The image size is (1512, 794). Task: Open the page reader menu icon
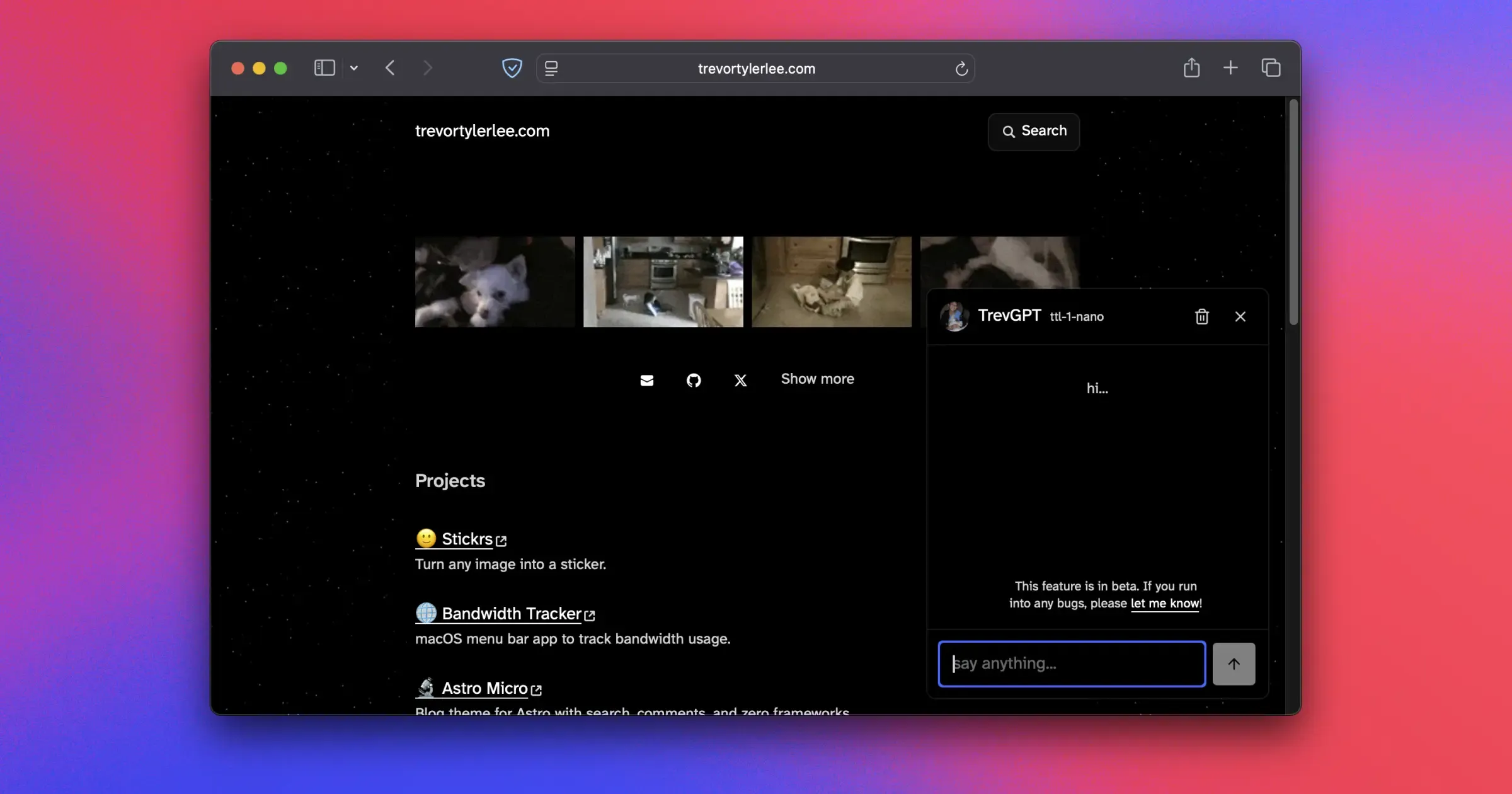[x=551, y=68]
